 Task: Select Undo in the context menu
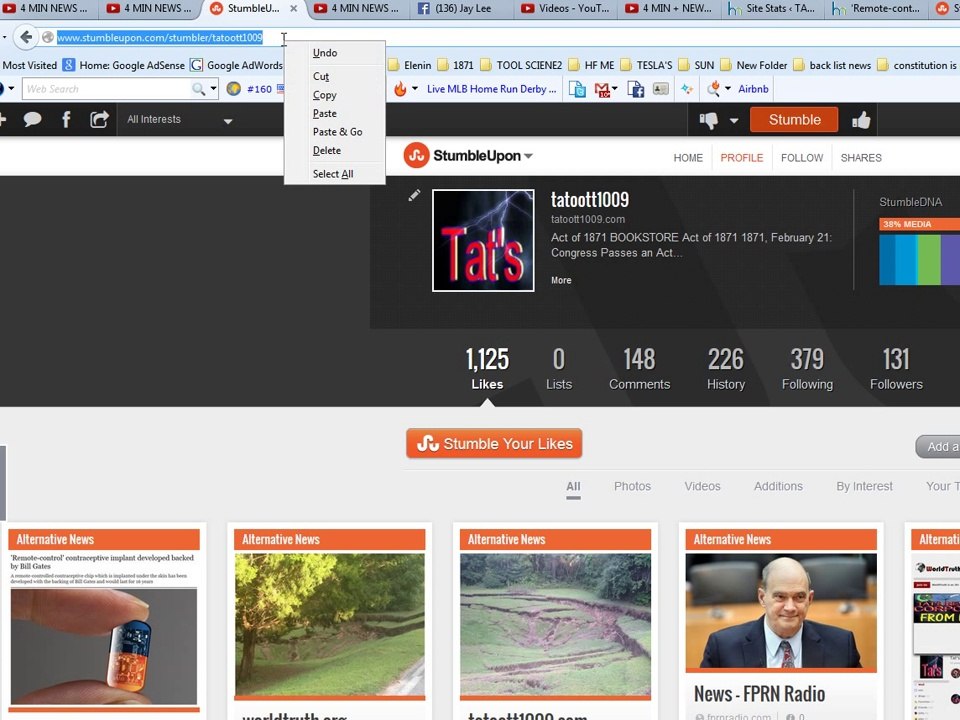click(x=335, y=53)
